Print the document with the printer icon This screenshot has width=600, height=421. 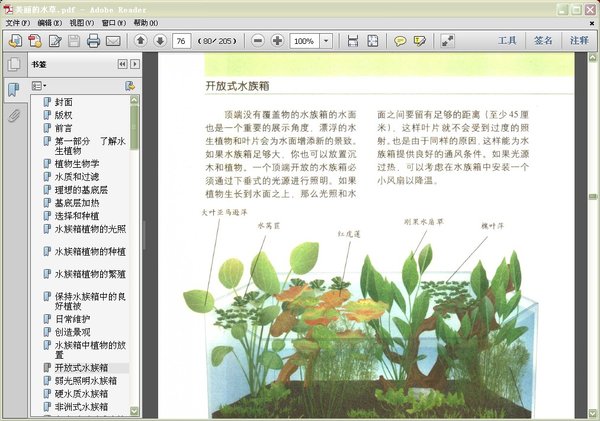(93, 41)
